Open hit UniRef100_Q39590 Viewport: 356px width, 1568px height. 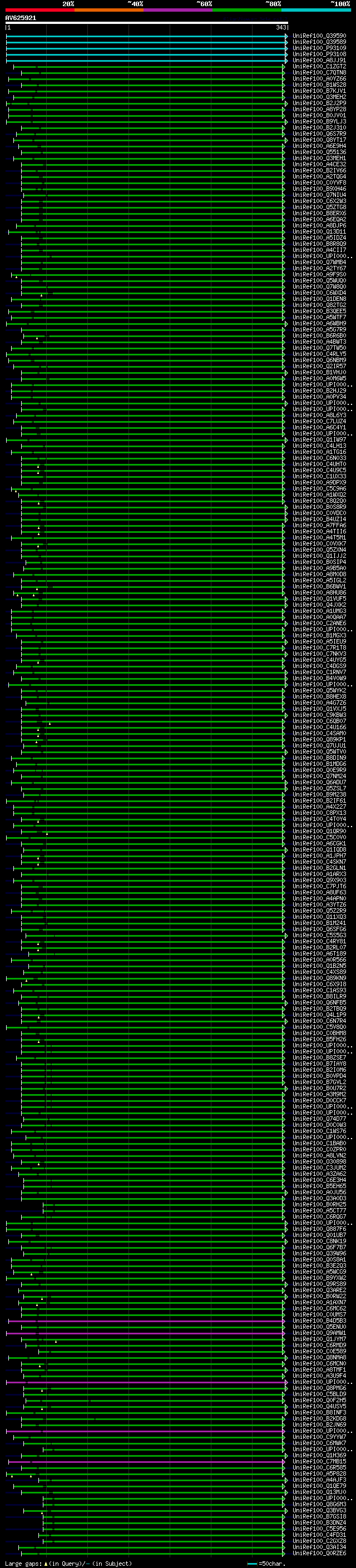click(x=319, y=36)
